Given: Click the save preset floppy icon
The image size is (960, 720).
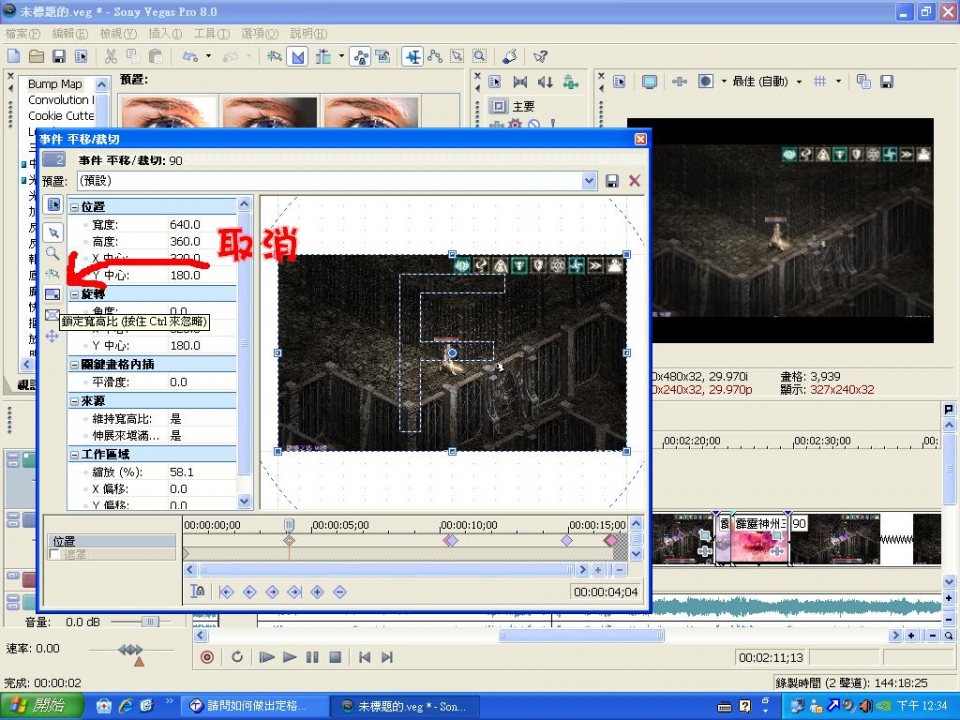Looking at the screenshot, I should [612, 181].
